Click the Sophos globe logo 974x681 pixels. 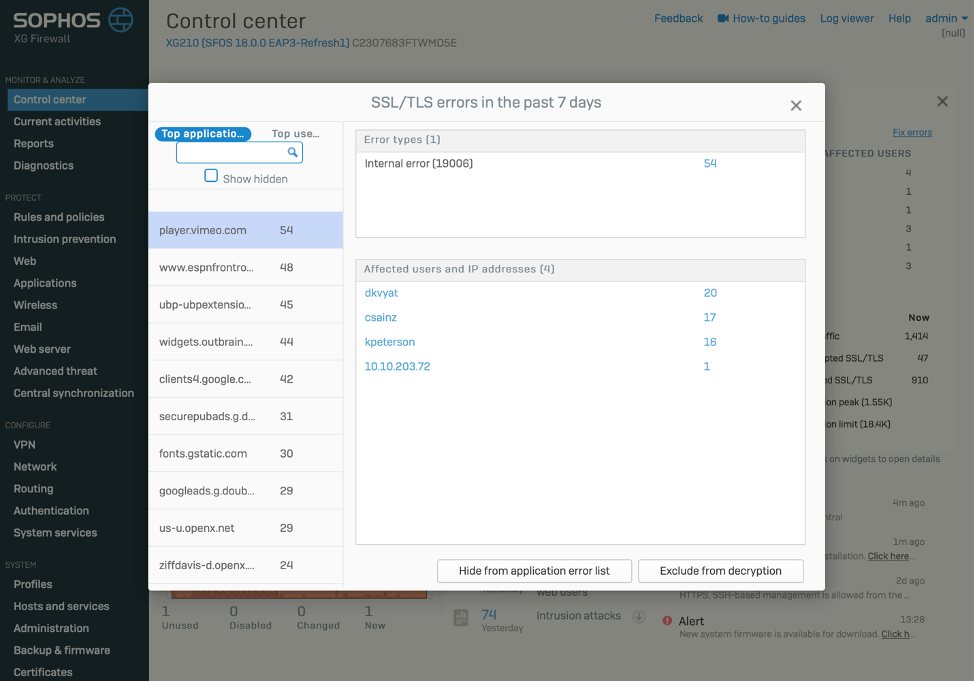pos(120,20)
